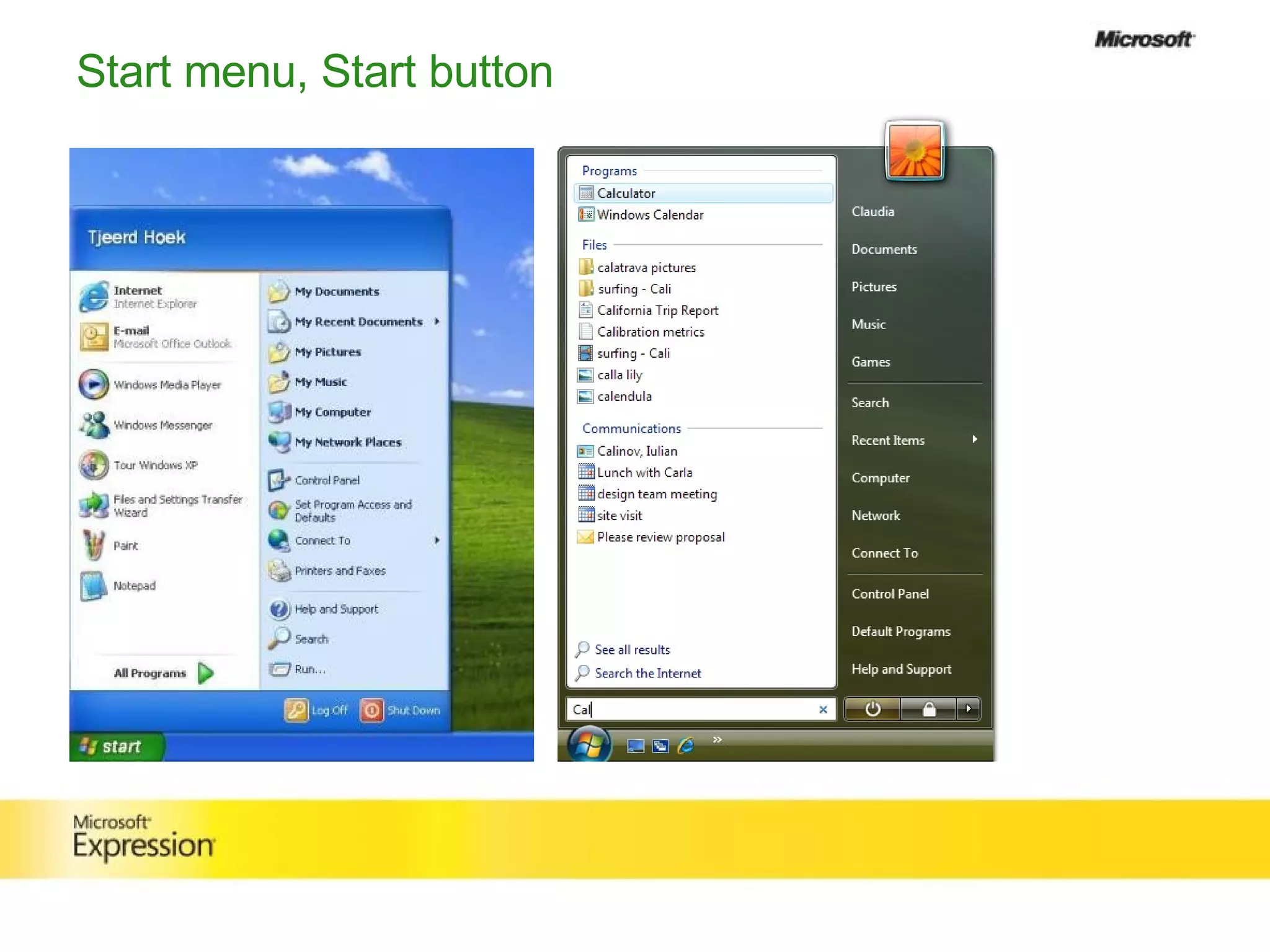Expand the Recent Items submenu arrow
The image size is (1270, 952).
coord(975,439)
